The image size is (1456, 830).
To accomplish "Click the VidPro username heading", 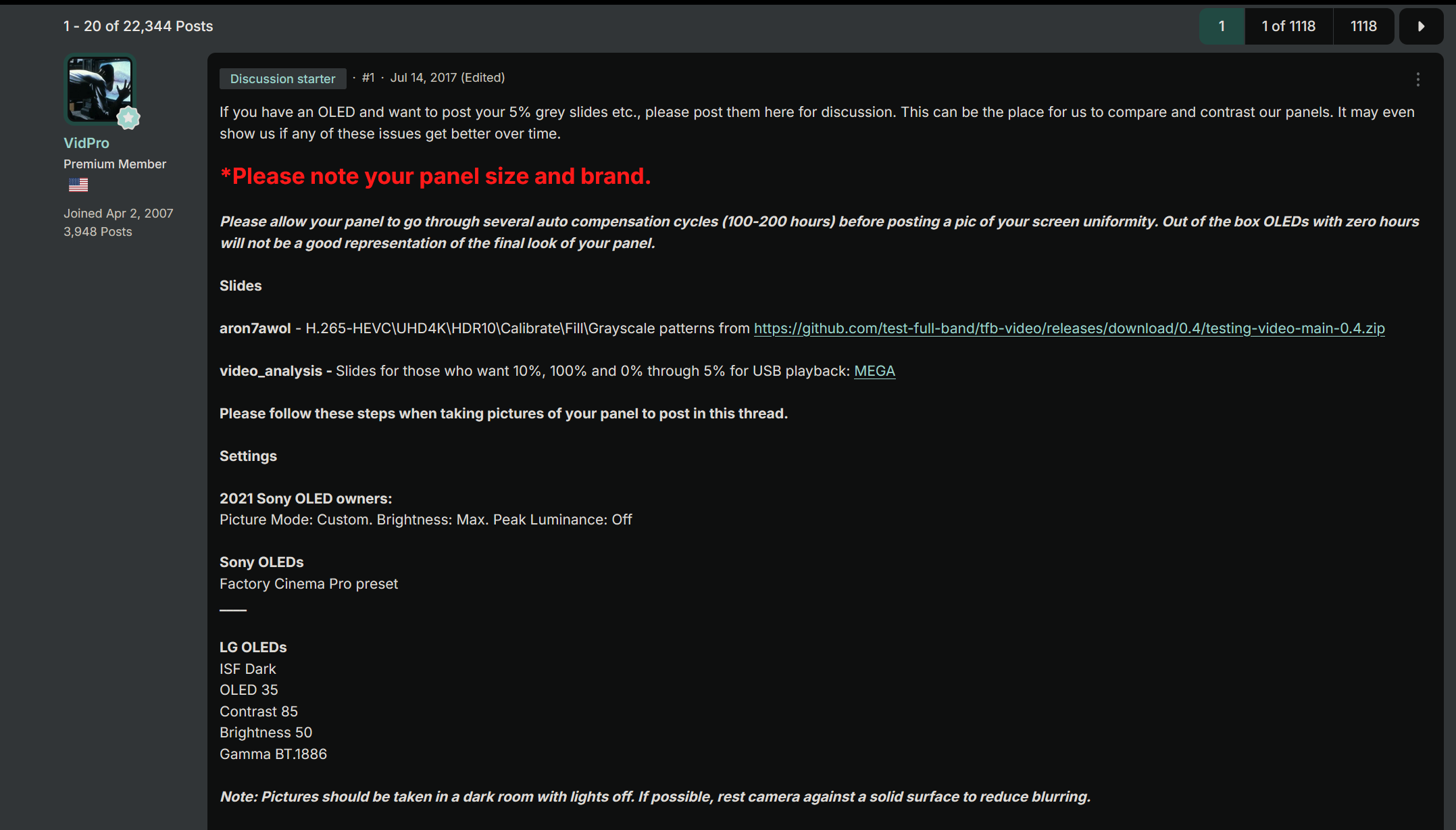I will pyautogui.click(x=86, y=143).
